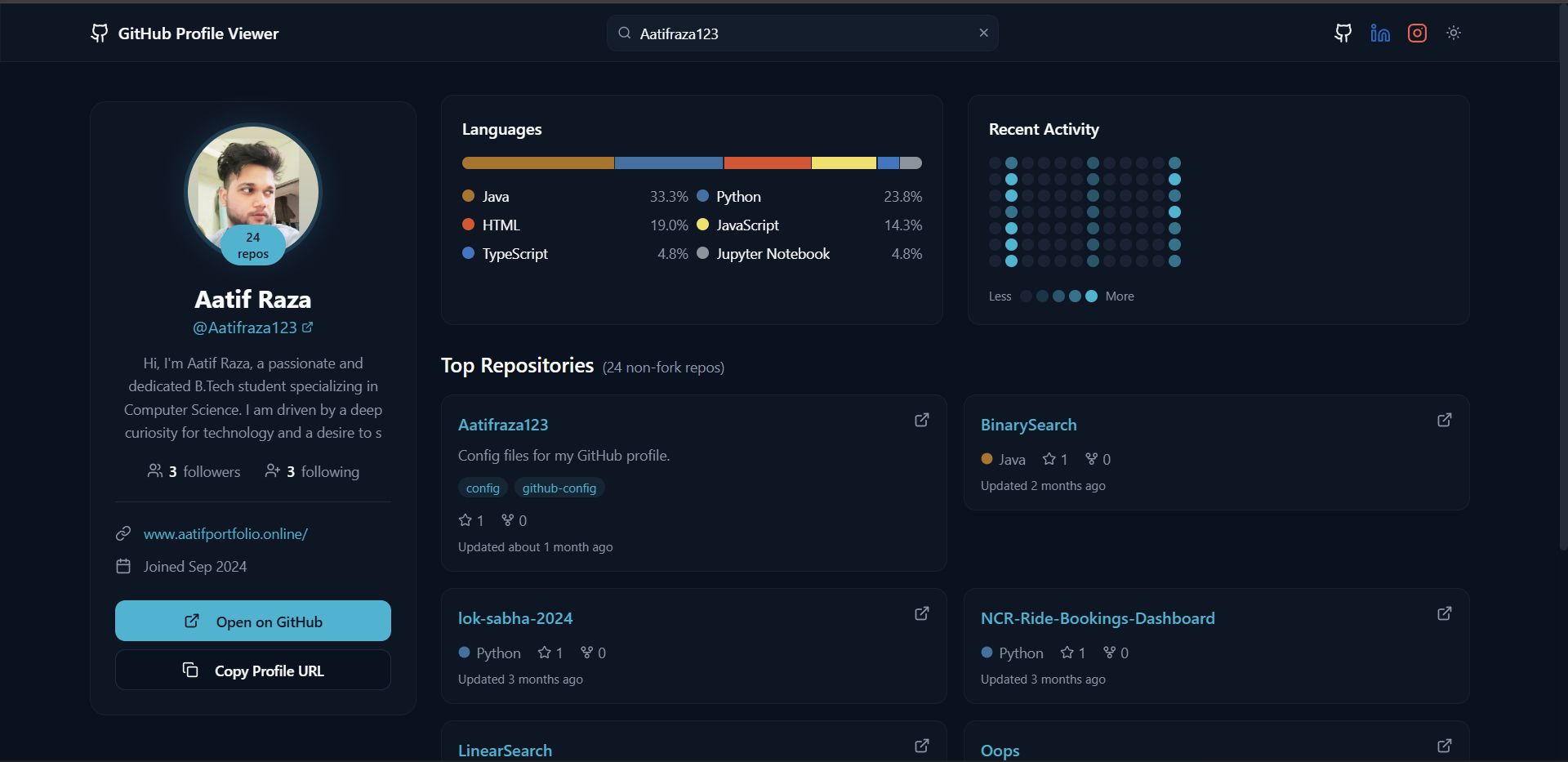Viewport: 1568px width, 762px height.
Task: Open BinarySearch repo via external link icon
Action: [1444, 420]
